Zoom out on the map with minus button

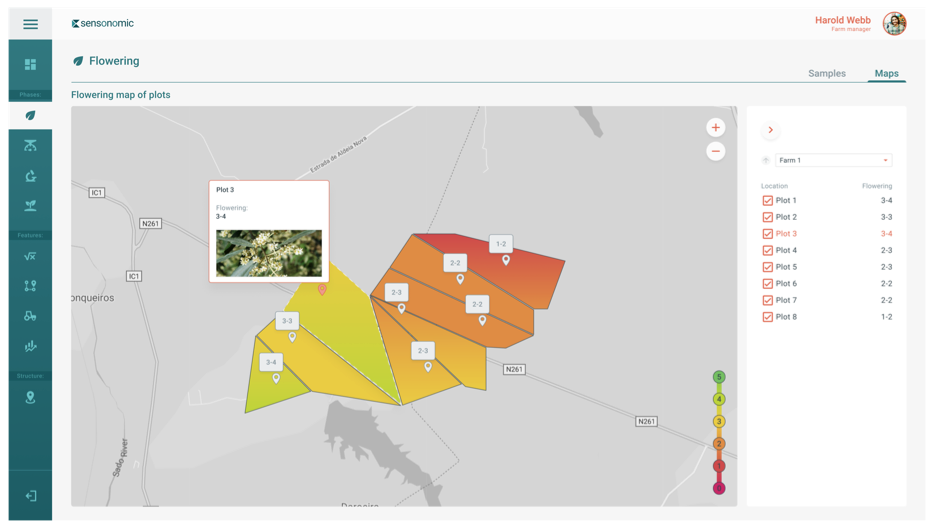click(x=715, y=151)
